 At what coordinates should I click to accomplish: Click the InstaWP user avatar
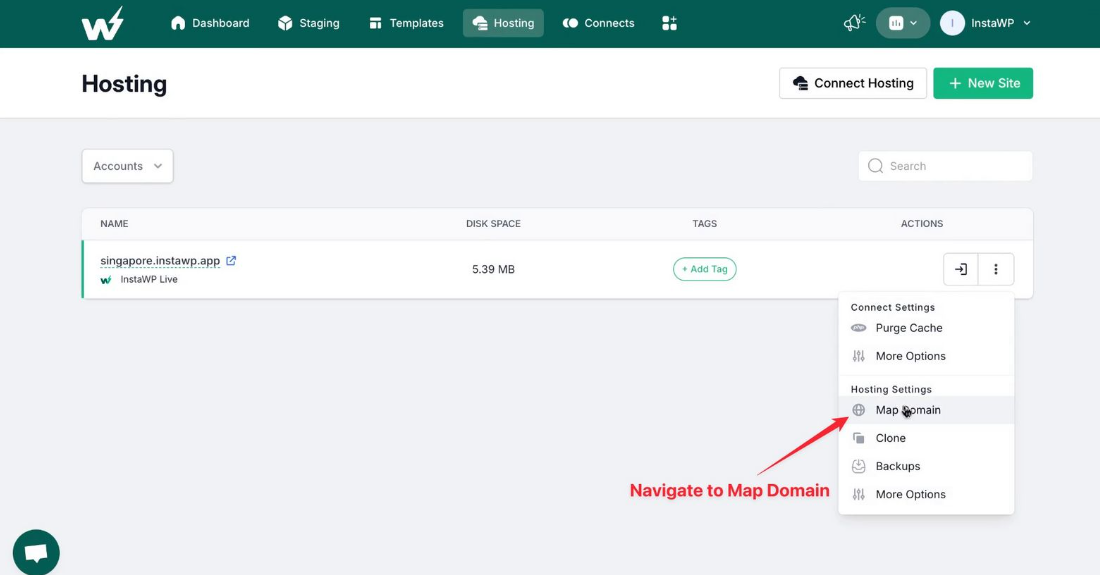(952, 23)
